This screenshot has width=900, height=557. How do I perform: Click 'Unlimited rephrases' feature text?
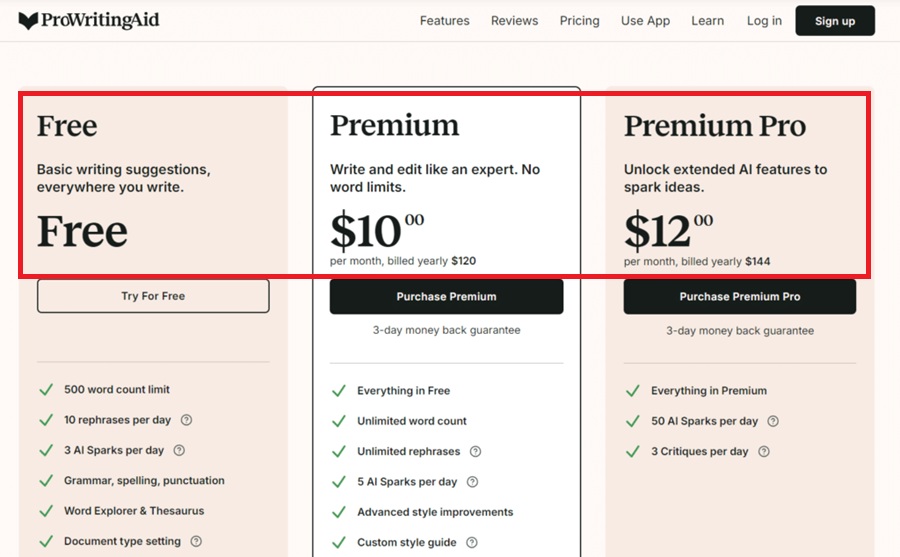click(409, 451)
